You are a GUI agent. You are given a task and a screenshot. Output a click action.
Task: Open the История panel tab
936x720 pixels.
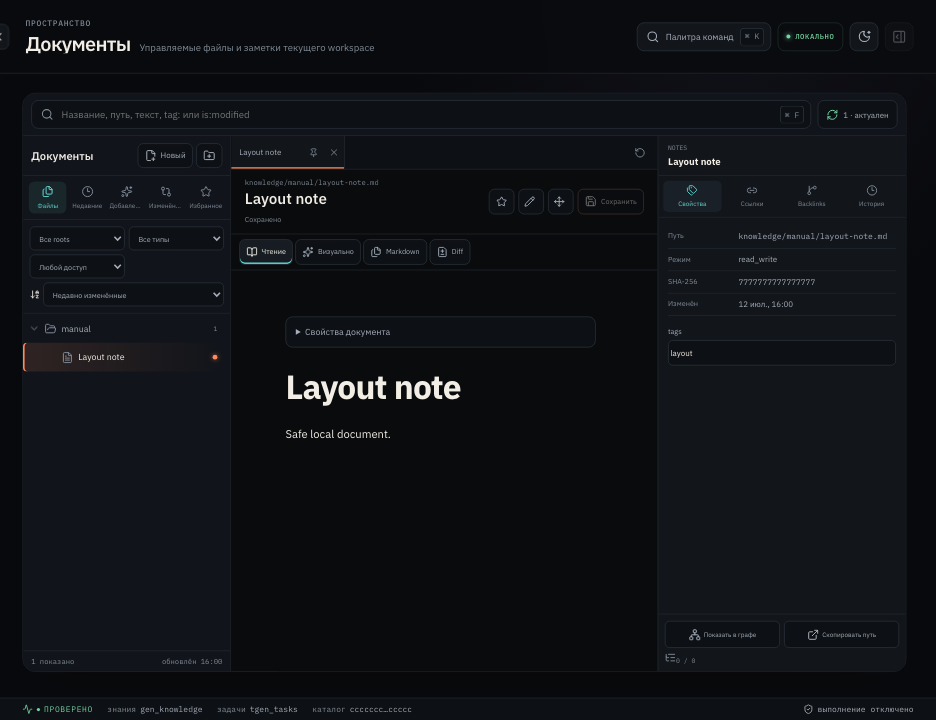871,196
